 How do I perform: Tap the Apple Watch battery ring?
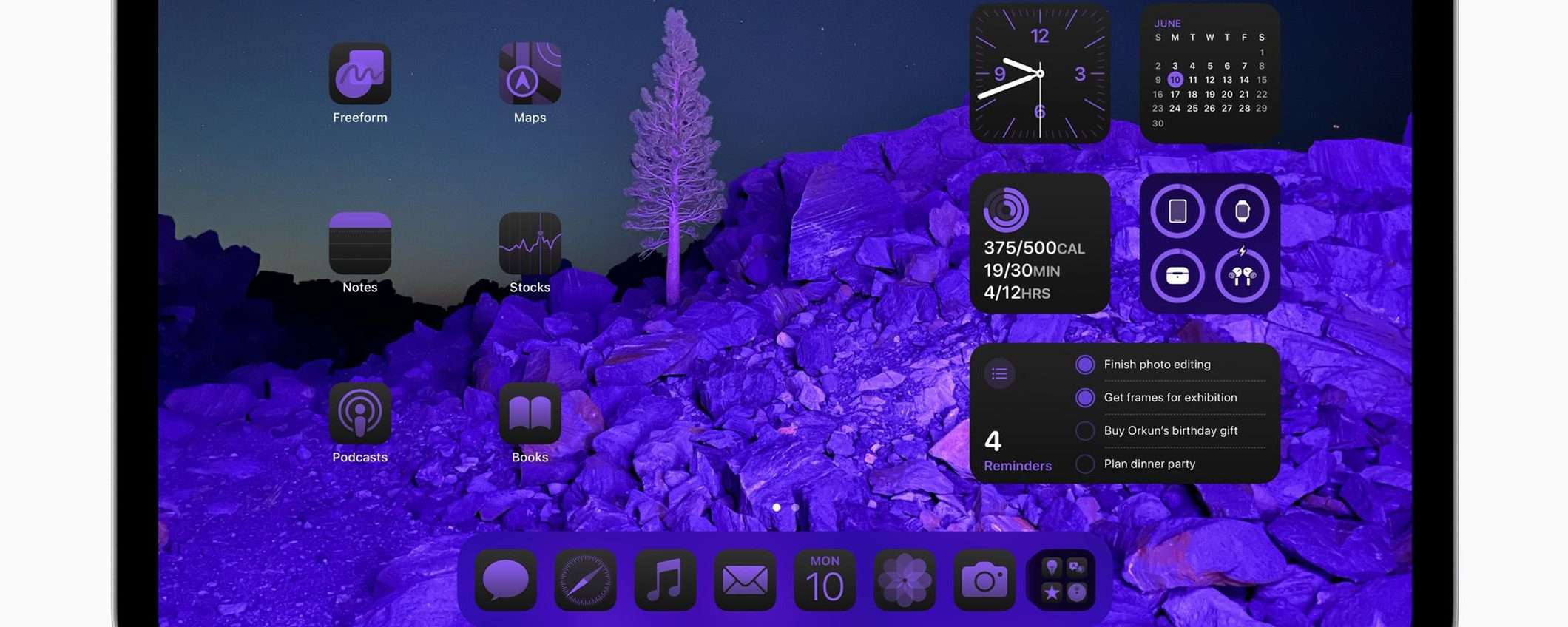(1243, 211)
